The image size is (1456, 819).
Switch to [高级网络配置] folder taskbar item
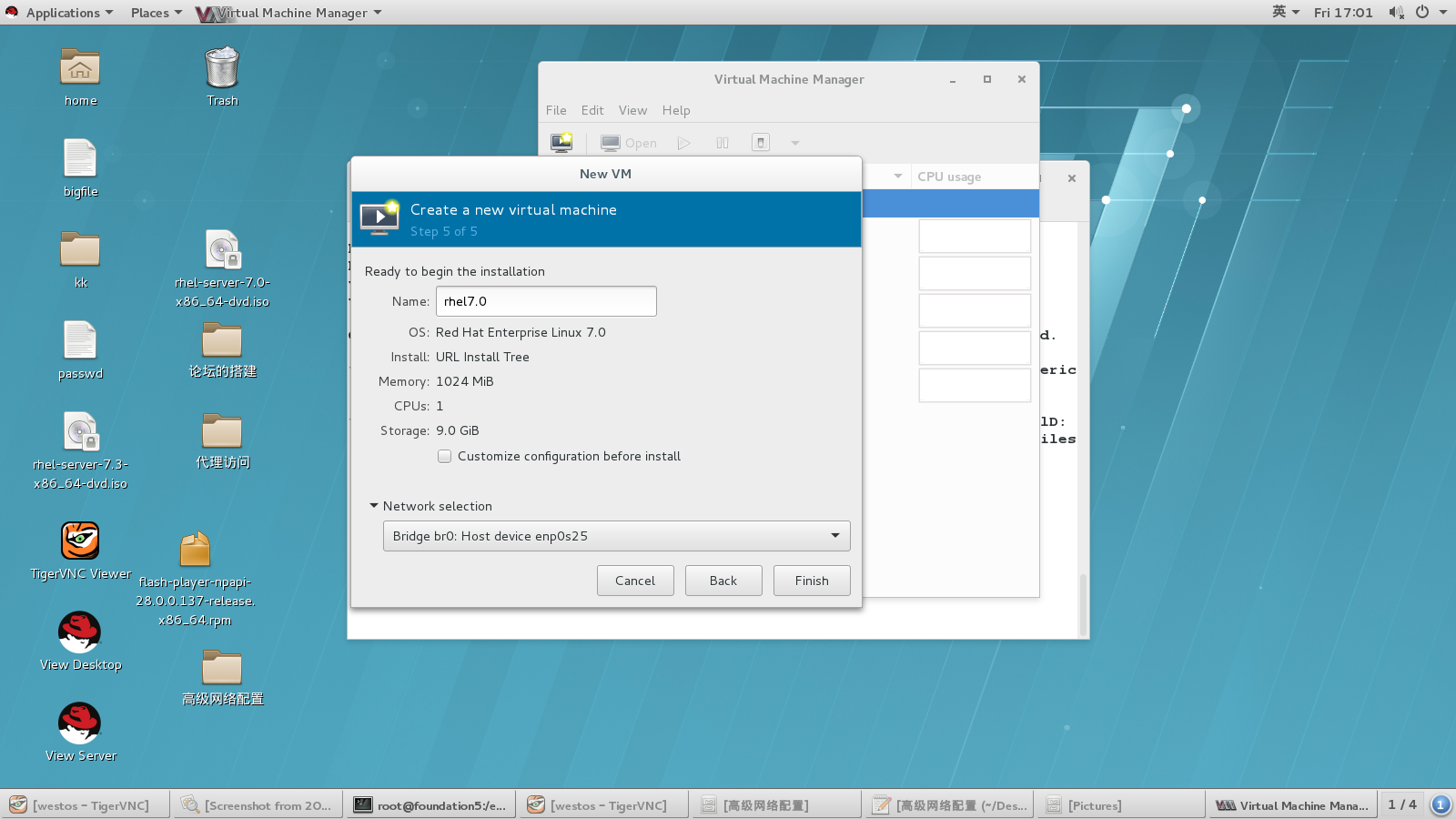[777, 804]
